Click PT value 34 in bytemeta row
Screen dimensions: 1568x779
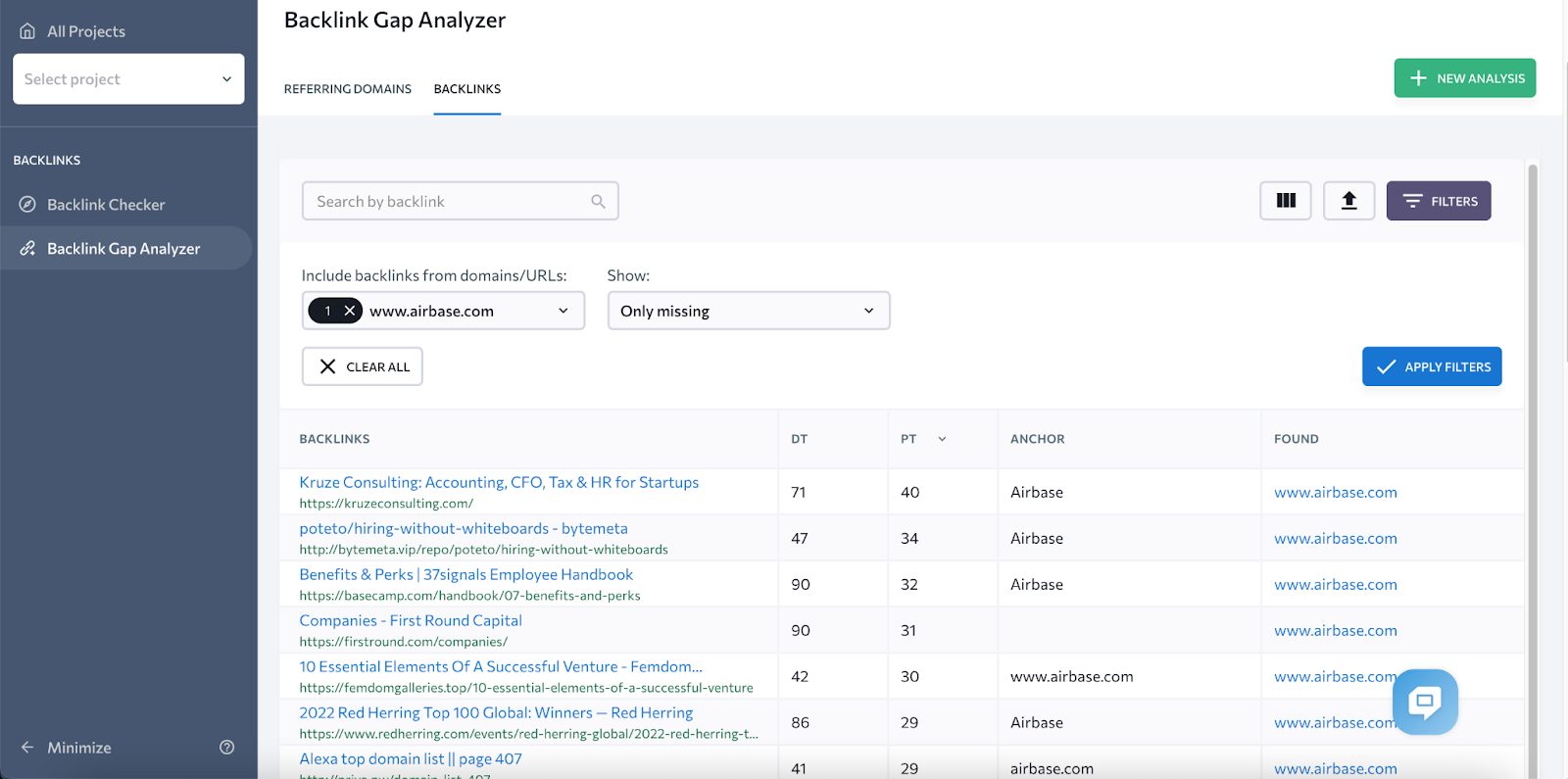[909, 538]
